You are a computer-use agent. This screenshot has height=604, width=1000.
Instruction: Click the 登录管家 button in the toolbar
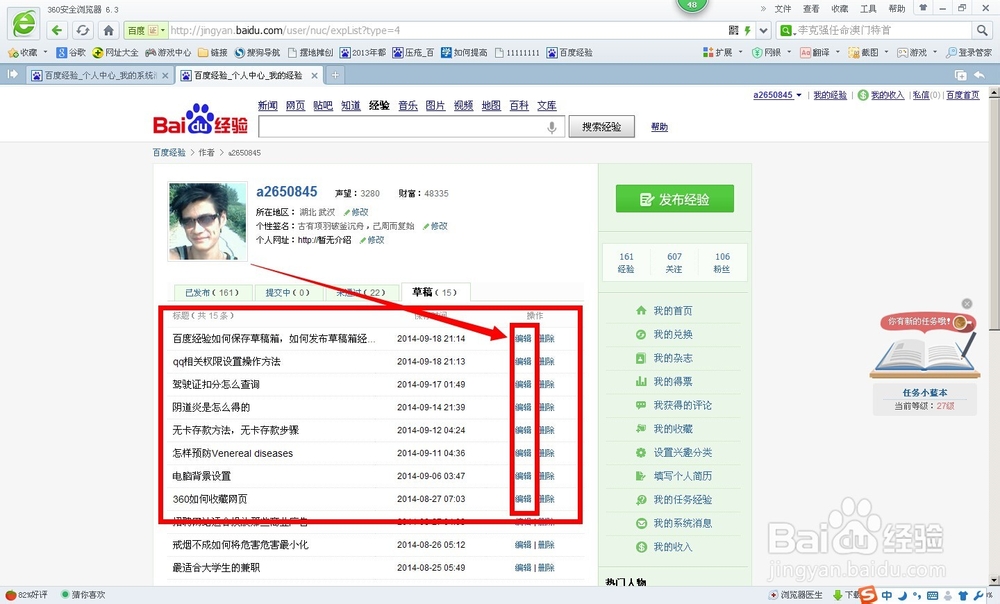pyautogui.click(x=969, y=52)
